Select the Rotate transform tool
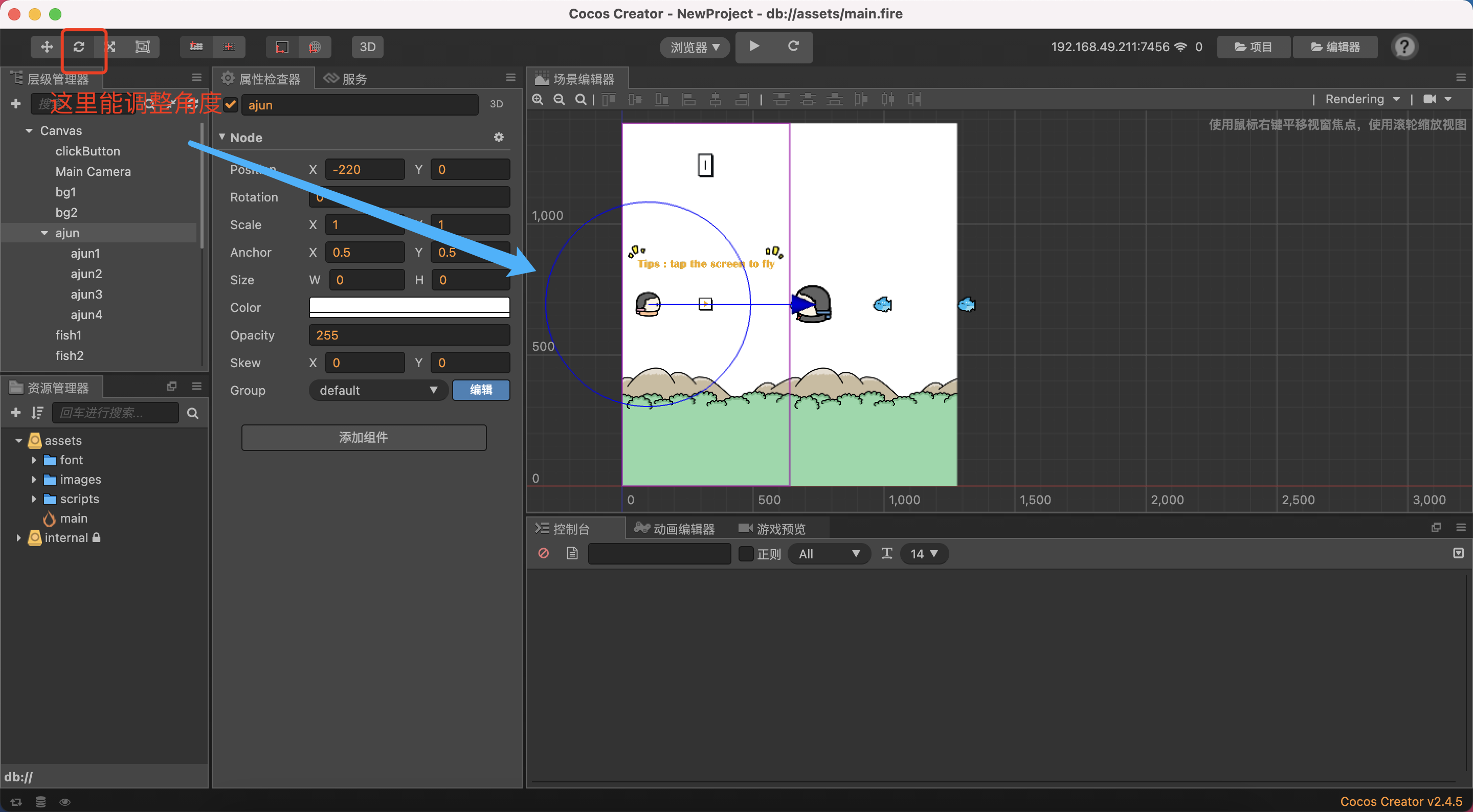Screen dimensions: 1473x812 (79, 47)
